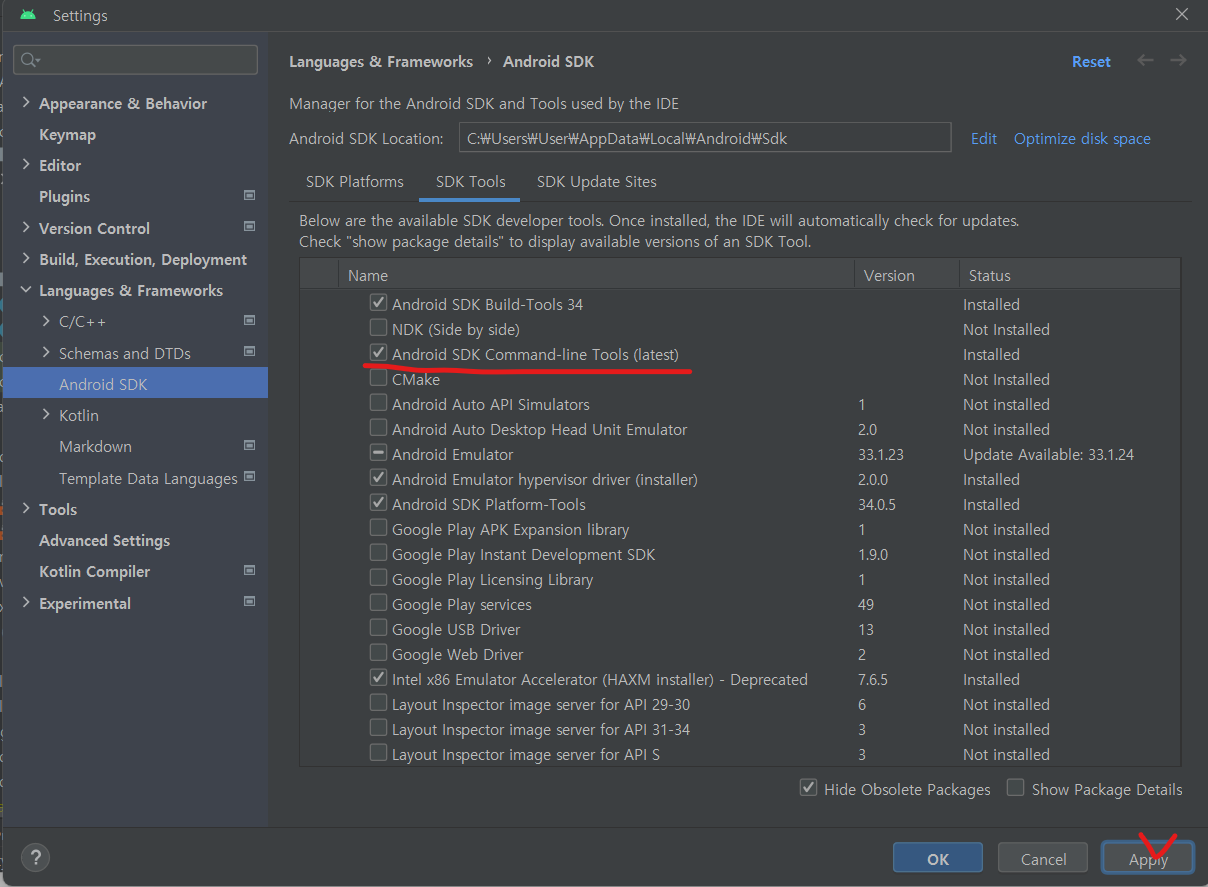Click the project-level icon beside Version Control

click(249, 227)
